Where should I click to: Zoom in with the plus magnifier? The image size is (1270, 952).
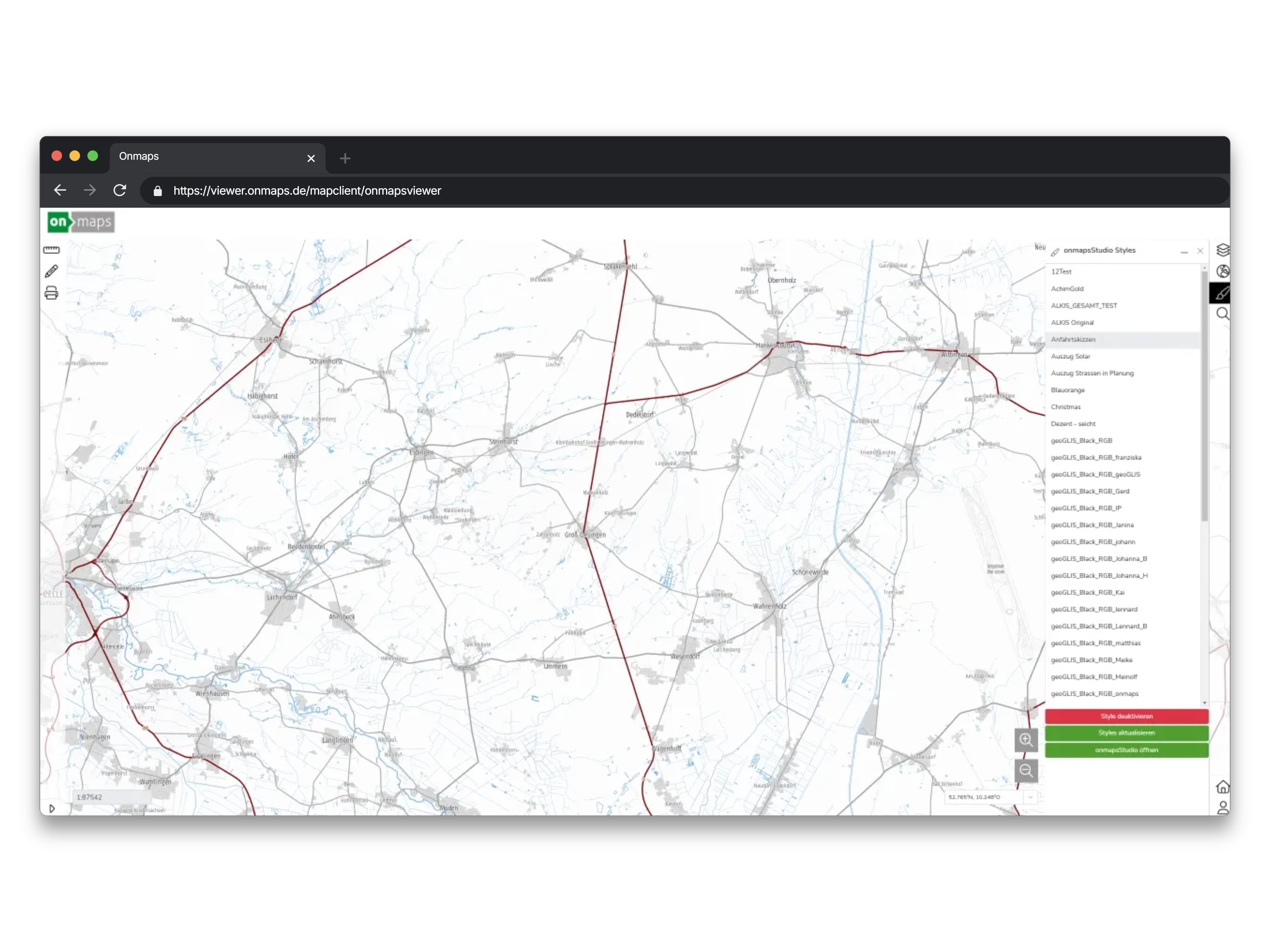(x=1026, y=740)
